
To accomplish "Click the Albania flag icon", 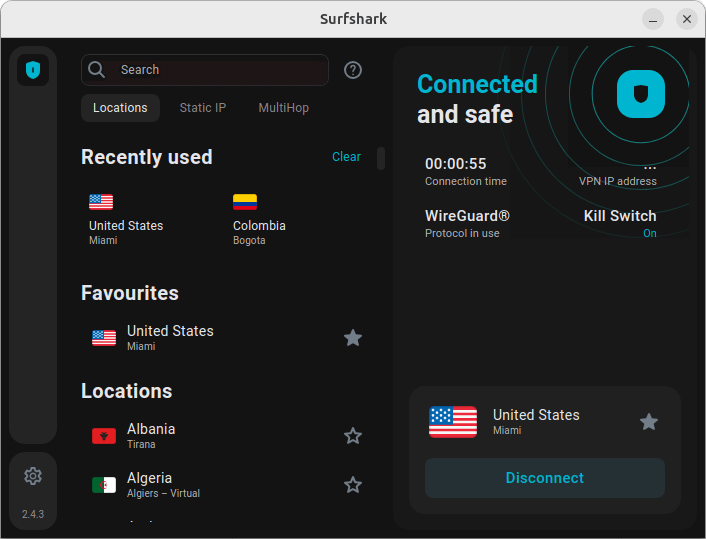I will (104, 436).
